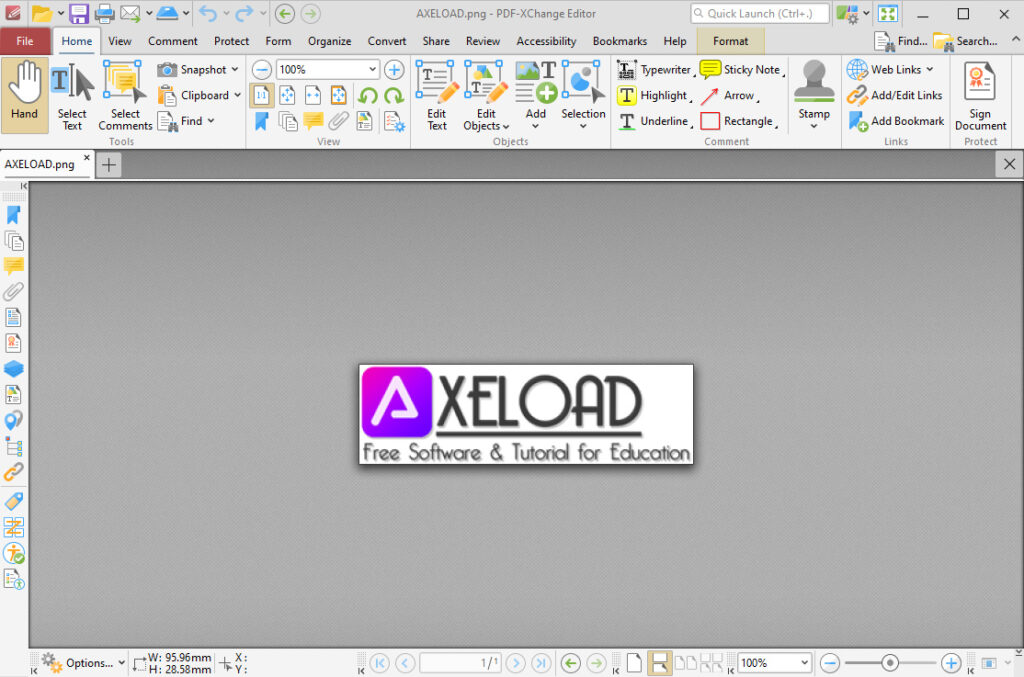The height and width of the screenshot is (677, 1024).
Task: Open the Attachments paperclip pane in sidebar
Action: pyautogui.click(x=13, y=291)
